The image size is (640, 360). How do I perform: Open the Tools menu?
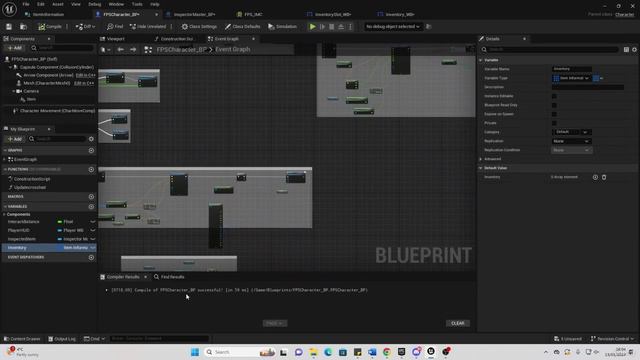[x=137, y=4]
